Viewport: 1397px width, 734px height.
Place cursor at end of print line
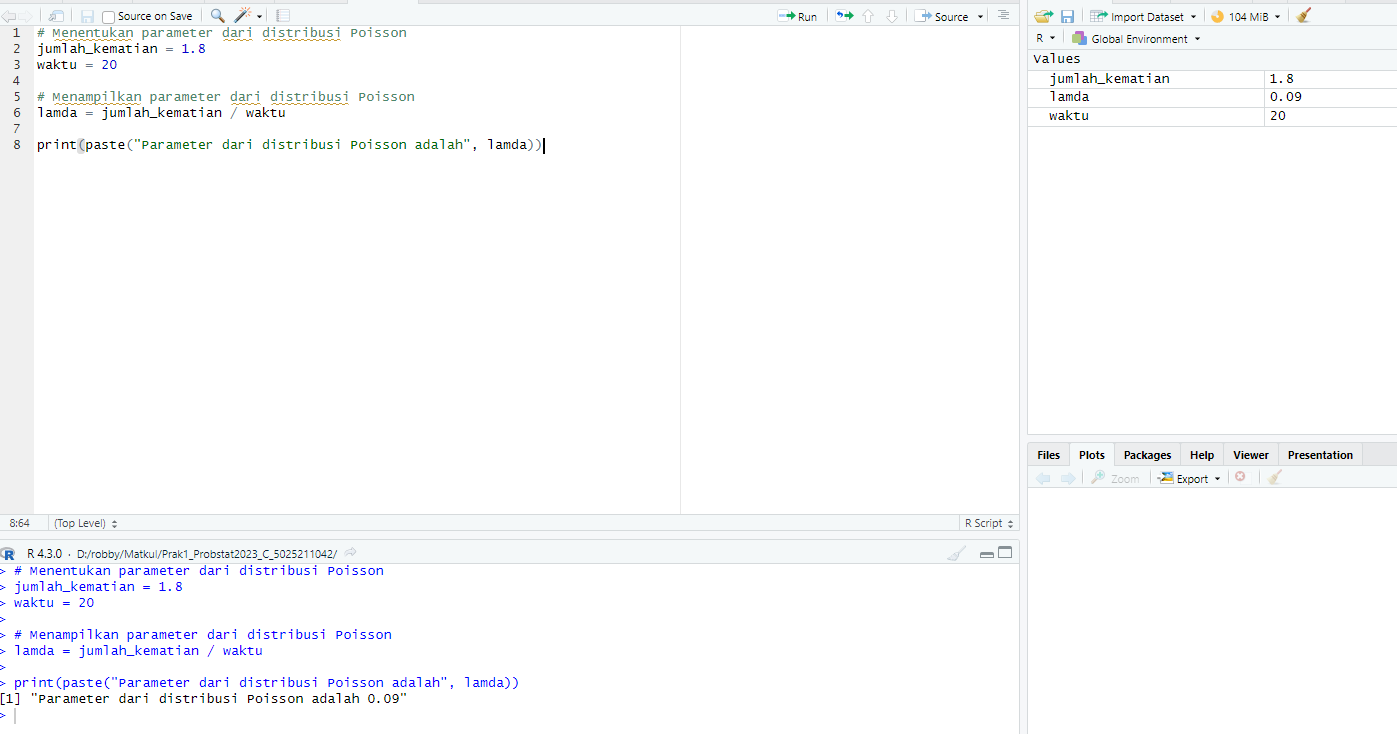click(543, 145)
